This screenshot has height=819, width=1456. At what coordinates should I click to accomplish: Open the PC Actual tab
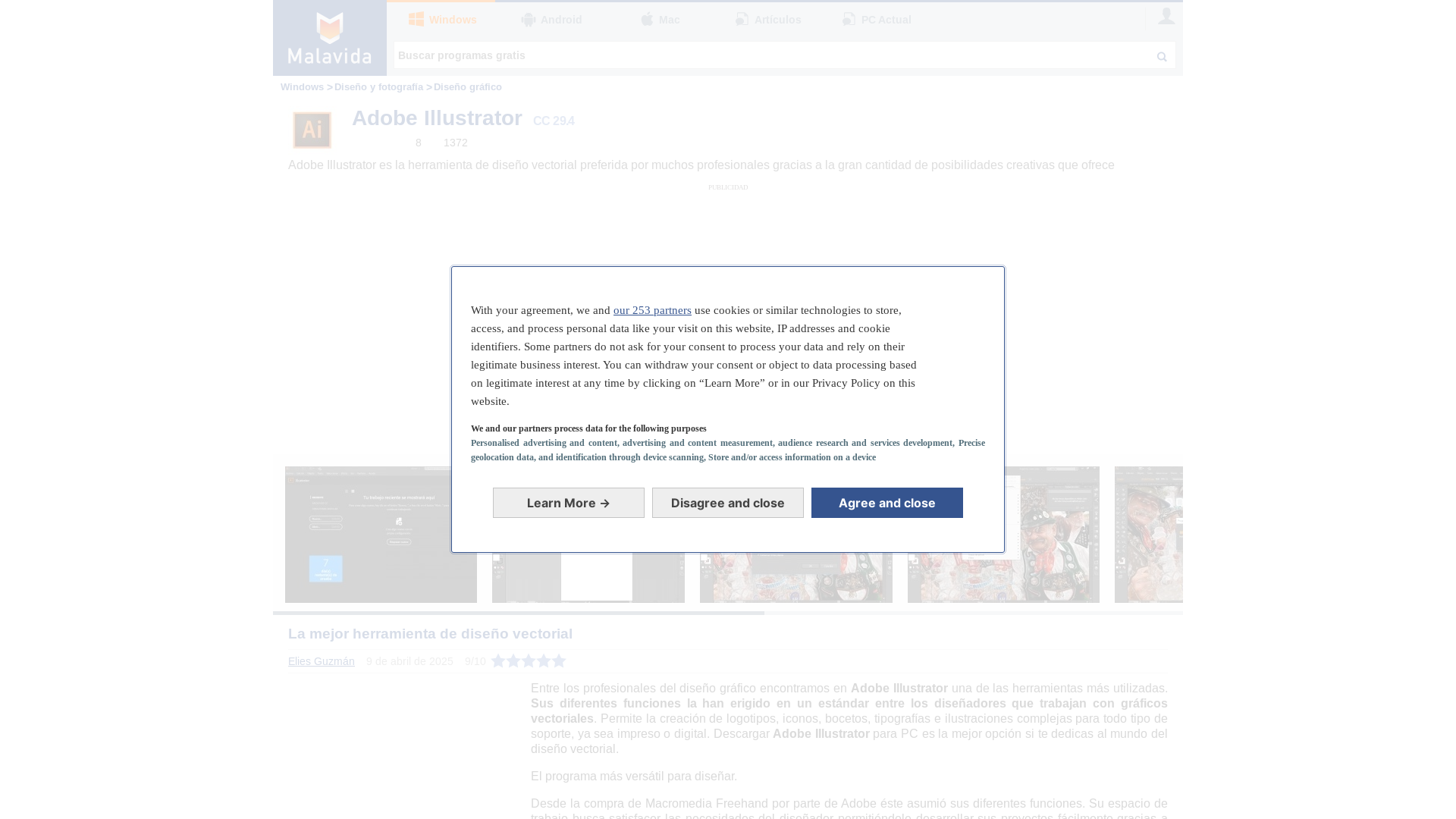pyautogui.click(x=877, y=20)
